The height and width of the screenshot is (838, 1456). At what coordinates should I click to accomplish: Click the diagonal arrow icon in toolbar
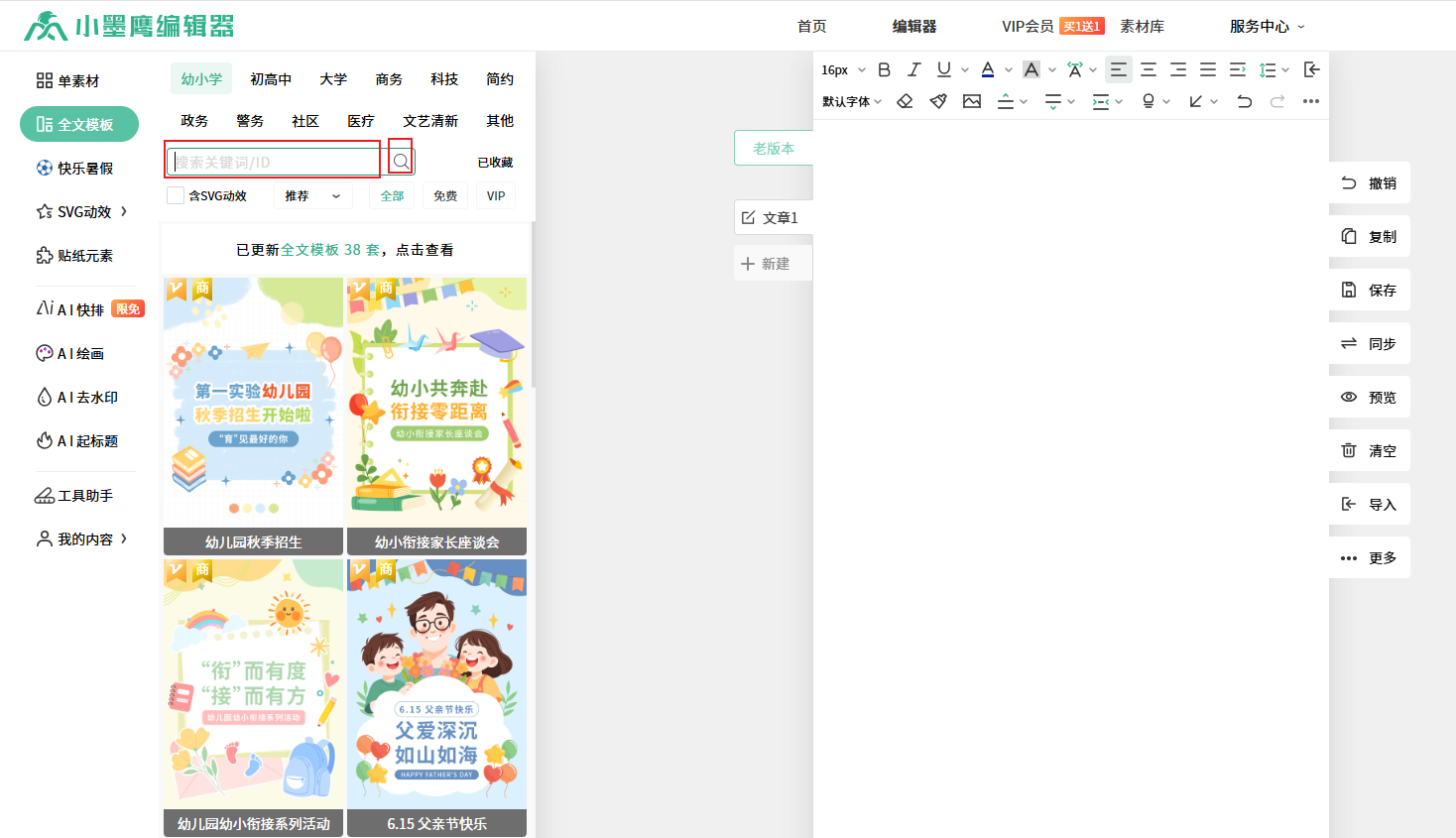[x=1196, y=101]
